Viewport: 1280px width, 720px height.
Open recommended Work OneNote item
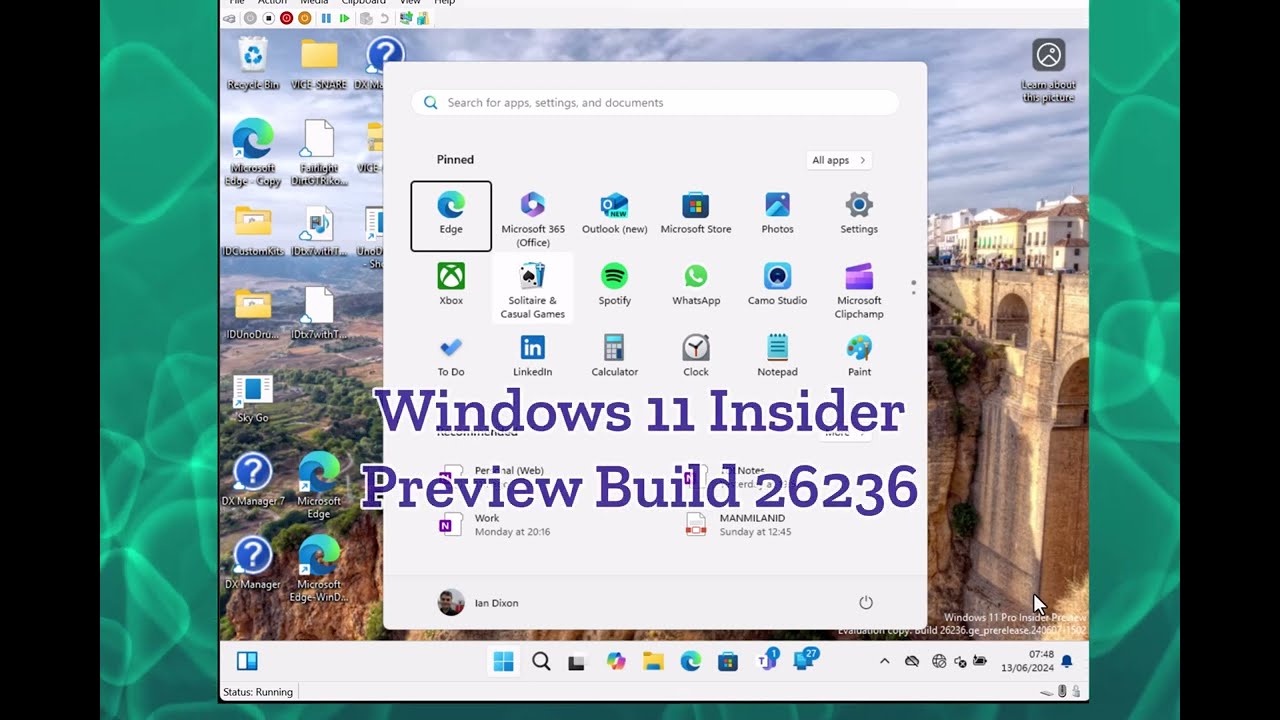(x=495, y=525)
